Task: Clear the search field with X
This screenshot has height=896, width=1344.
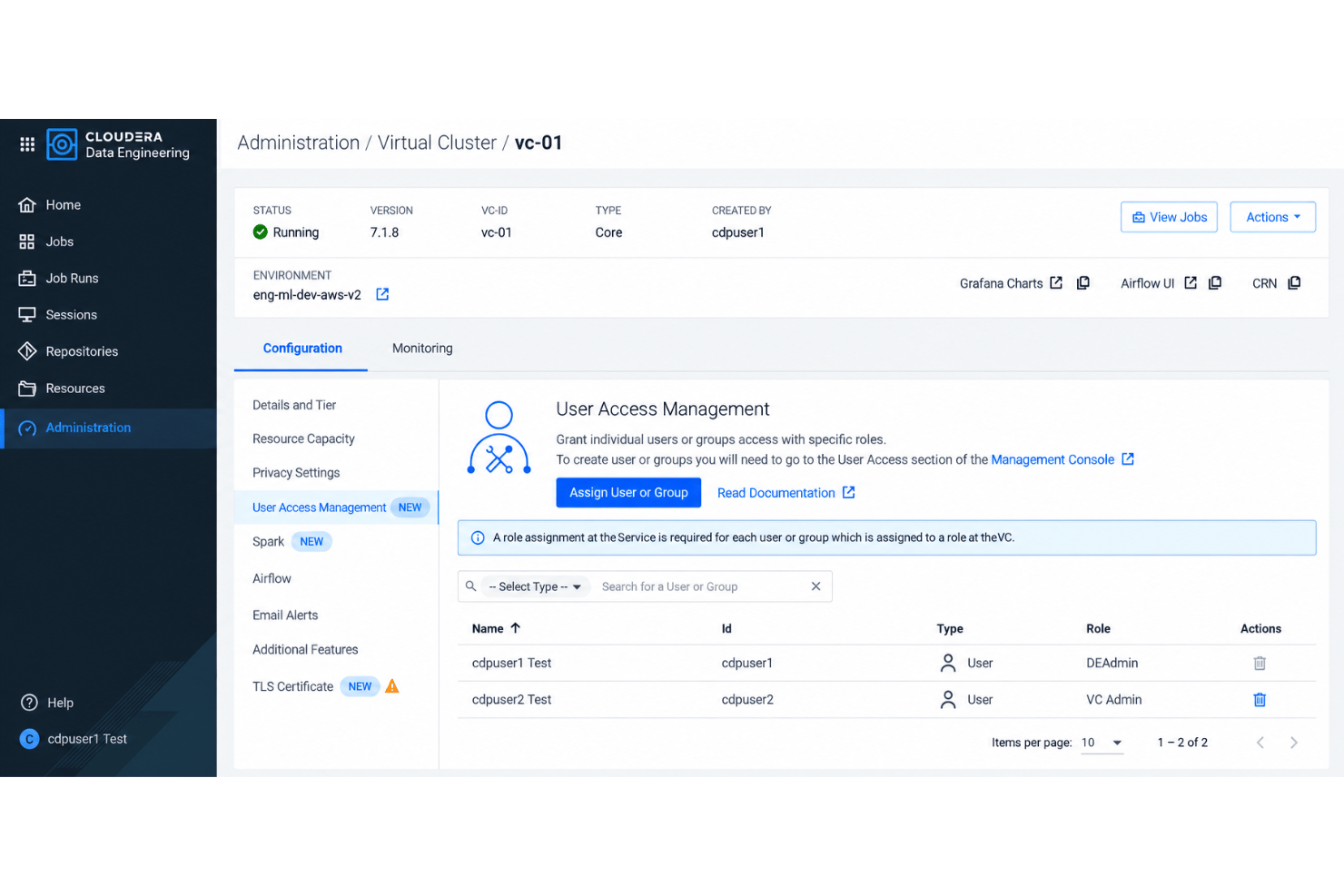Action: [816, 586]
